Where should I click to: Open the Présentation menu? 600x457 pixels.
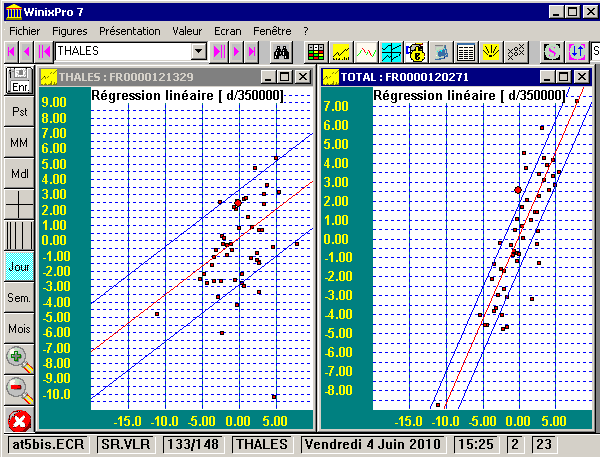[130, 31]
